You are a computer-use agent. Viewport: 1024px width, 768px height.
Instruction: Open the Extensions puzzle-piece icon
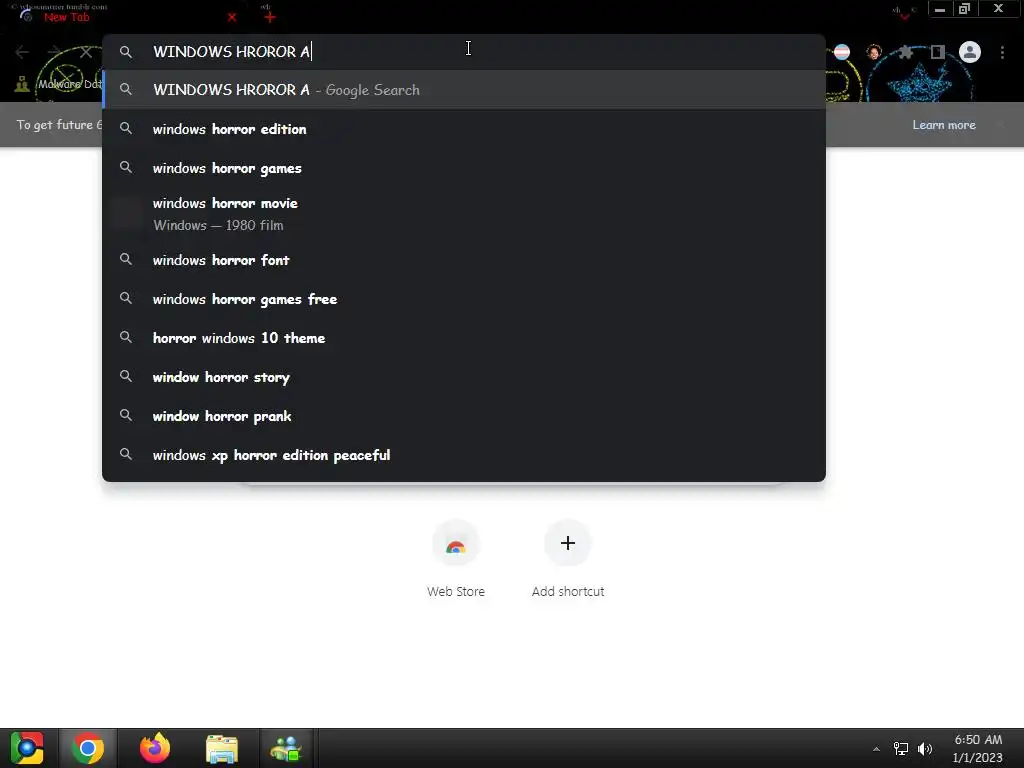click(906, 52)
